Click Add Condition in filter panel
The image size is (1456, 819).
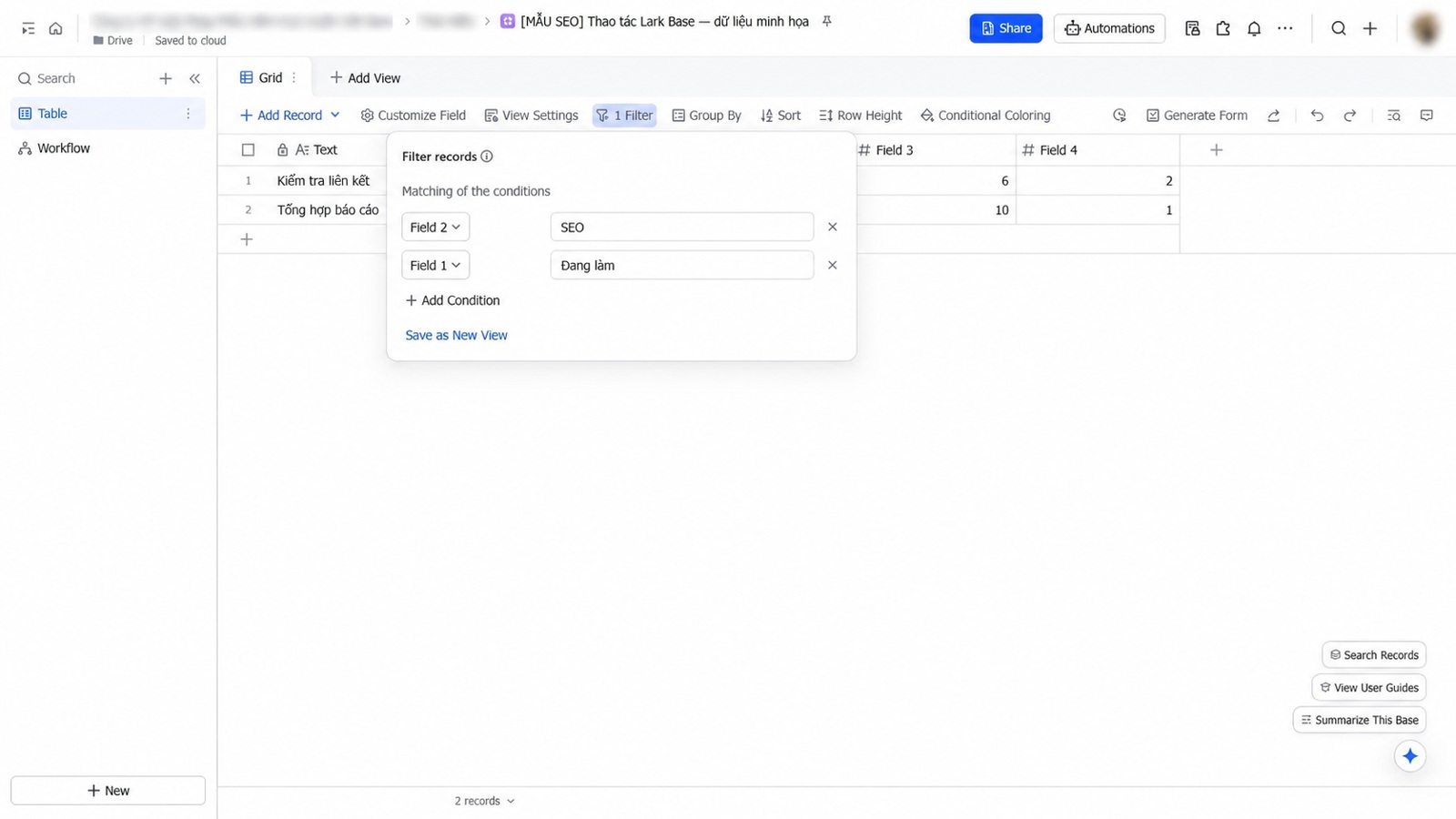pyautogui.click(x=452, y=300)
